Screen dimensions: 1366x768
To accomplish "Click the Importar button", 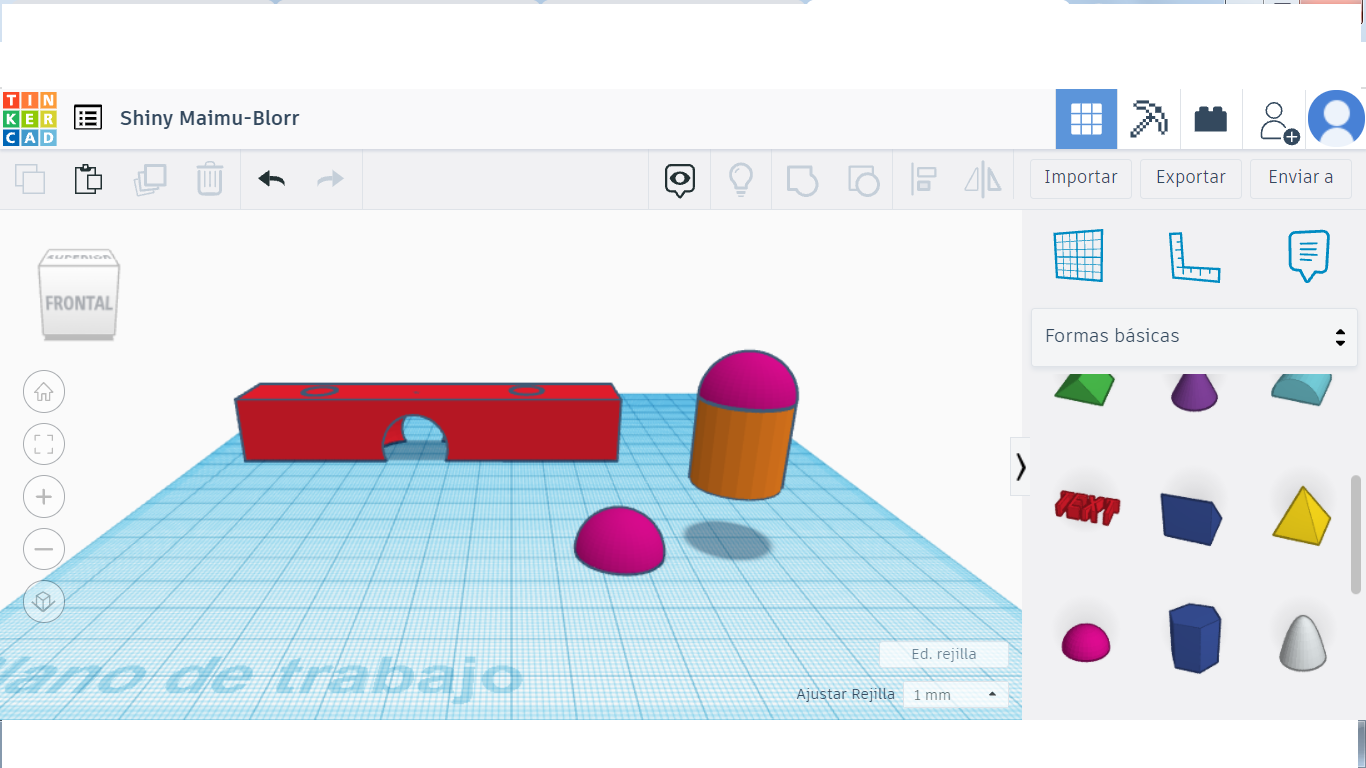I will tap(1081, 178).
